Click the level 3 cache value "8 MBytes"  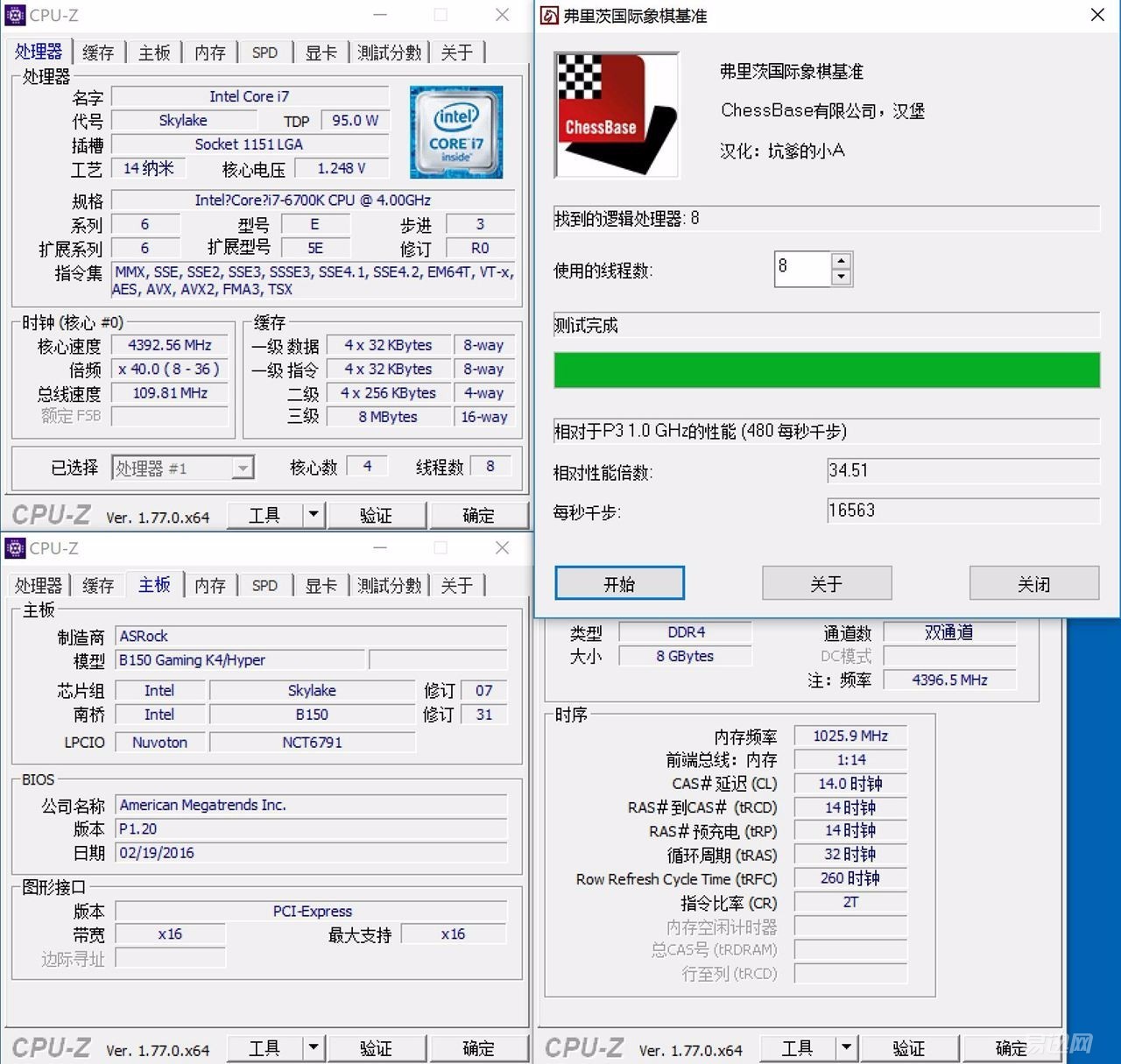tap(388, 417)
